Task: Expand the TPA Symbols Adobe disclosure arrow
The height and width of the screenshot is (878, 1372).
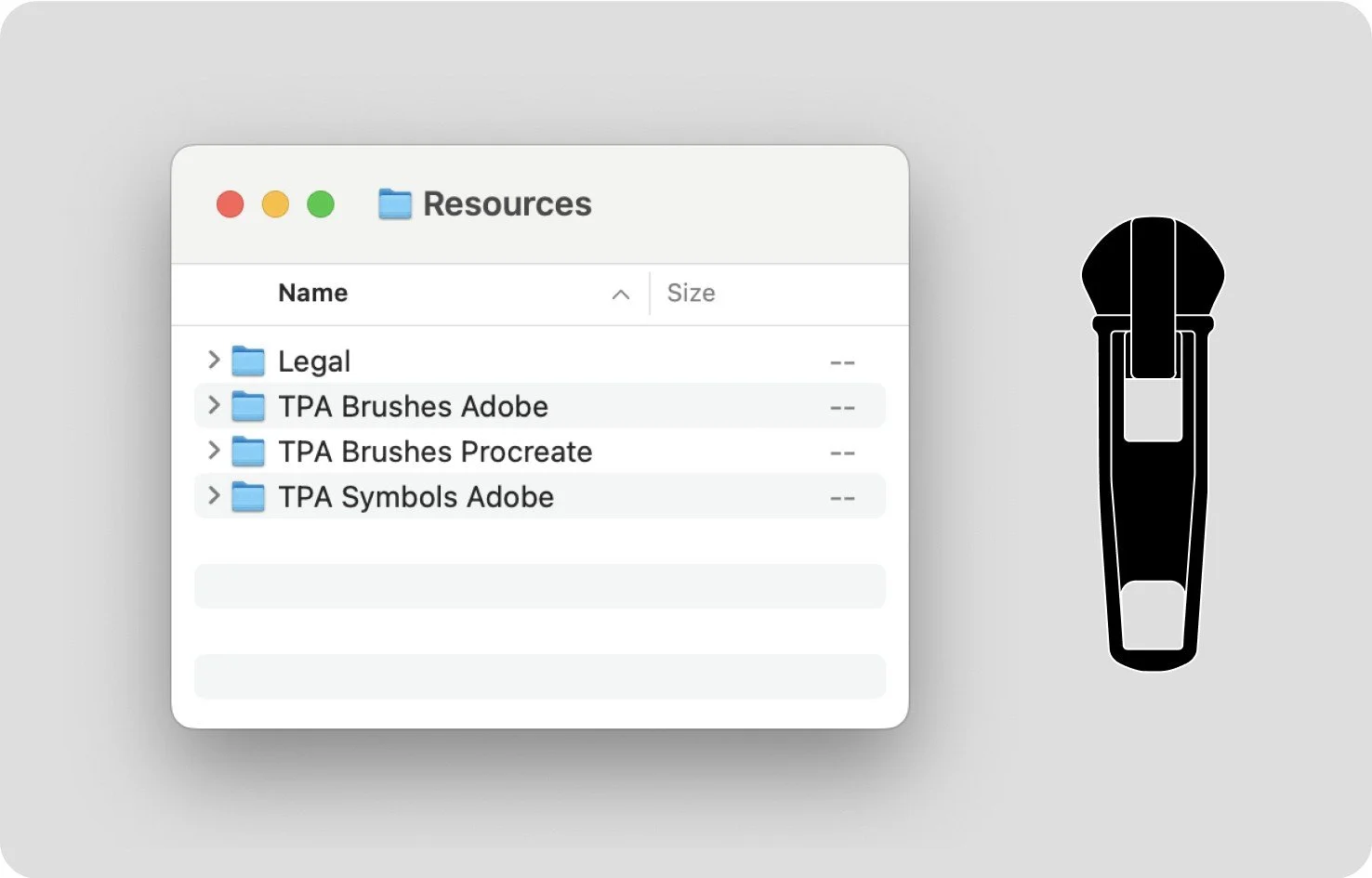Action: [214, 495]
